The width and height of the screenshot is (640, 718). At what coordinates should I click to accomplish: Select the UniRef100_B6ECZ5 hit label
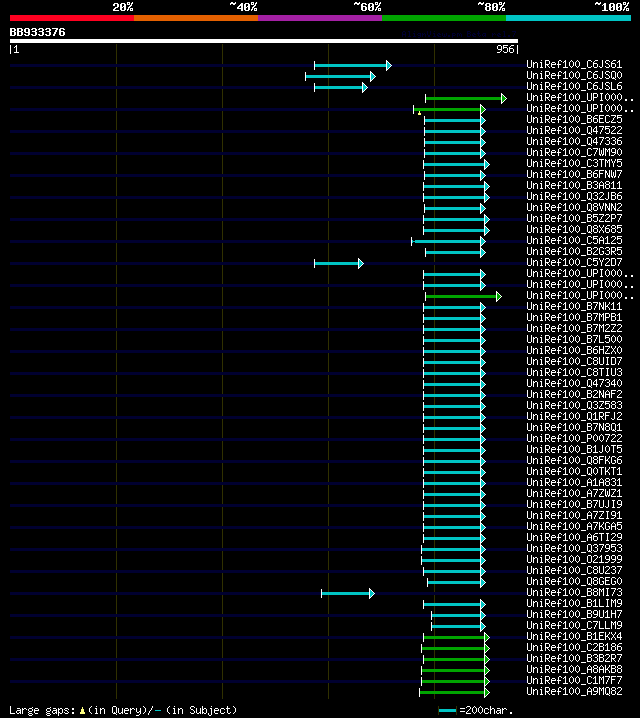(574, 119)
